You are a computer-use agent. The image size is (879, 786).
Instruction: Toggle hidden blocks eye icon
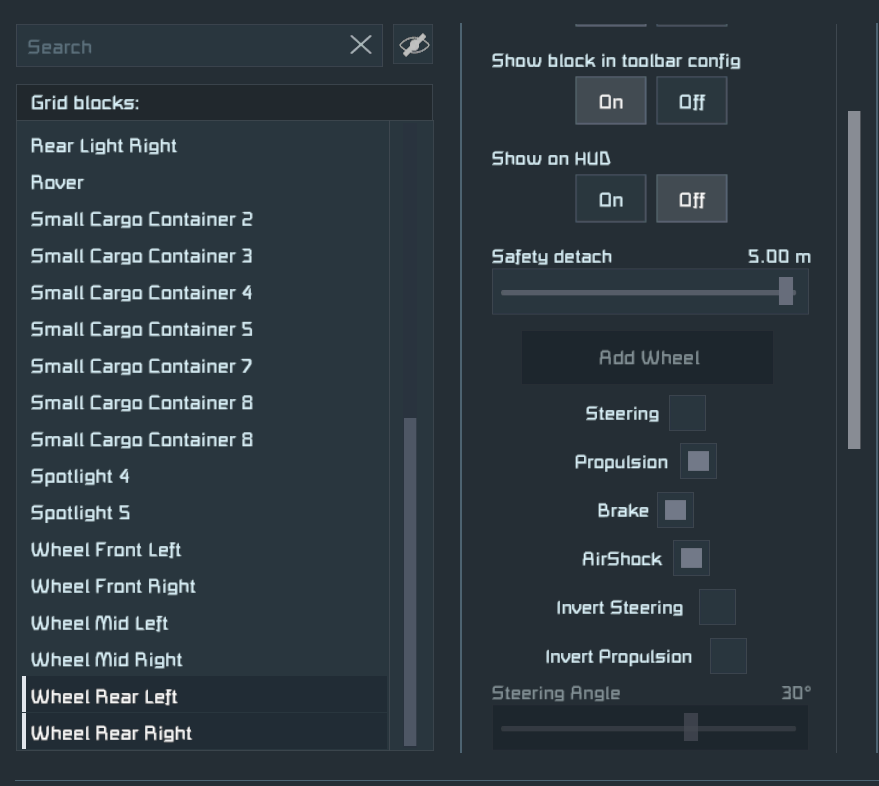pos(413,45)
